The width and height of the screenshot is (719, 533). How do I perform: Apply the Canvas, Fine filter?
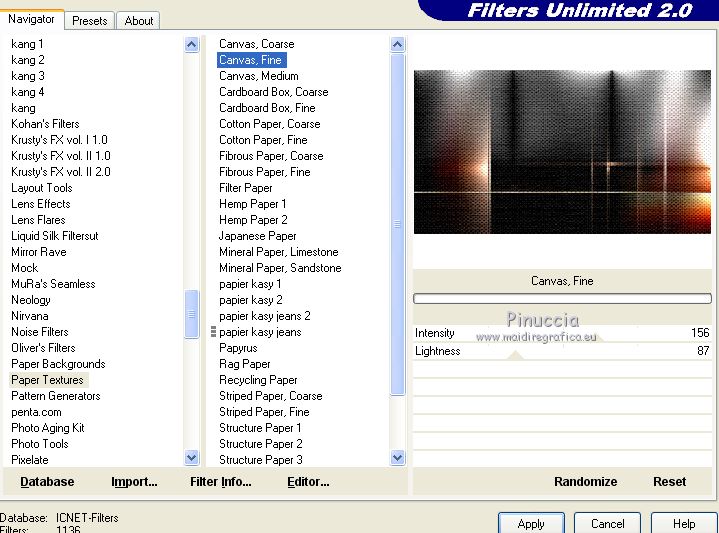coord(531,523)
